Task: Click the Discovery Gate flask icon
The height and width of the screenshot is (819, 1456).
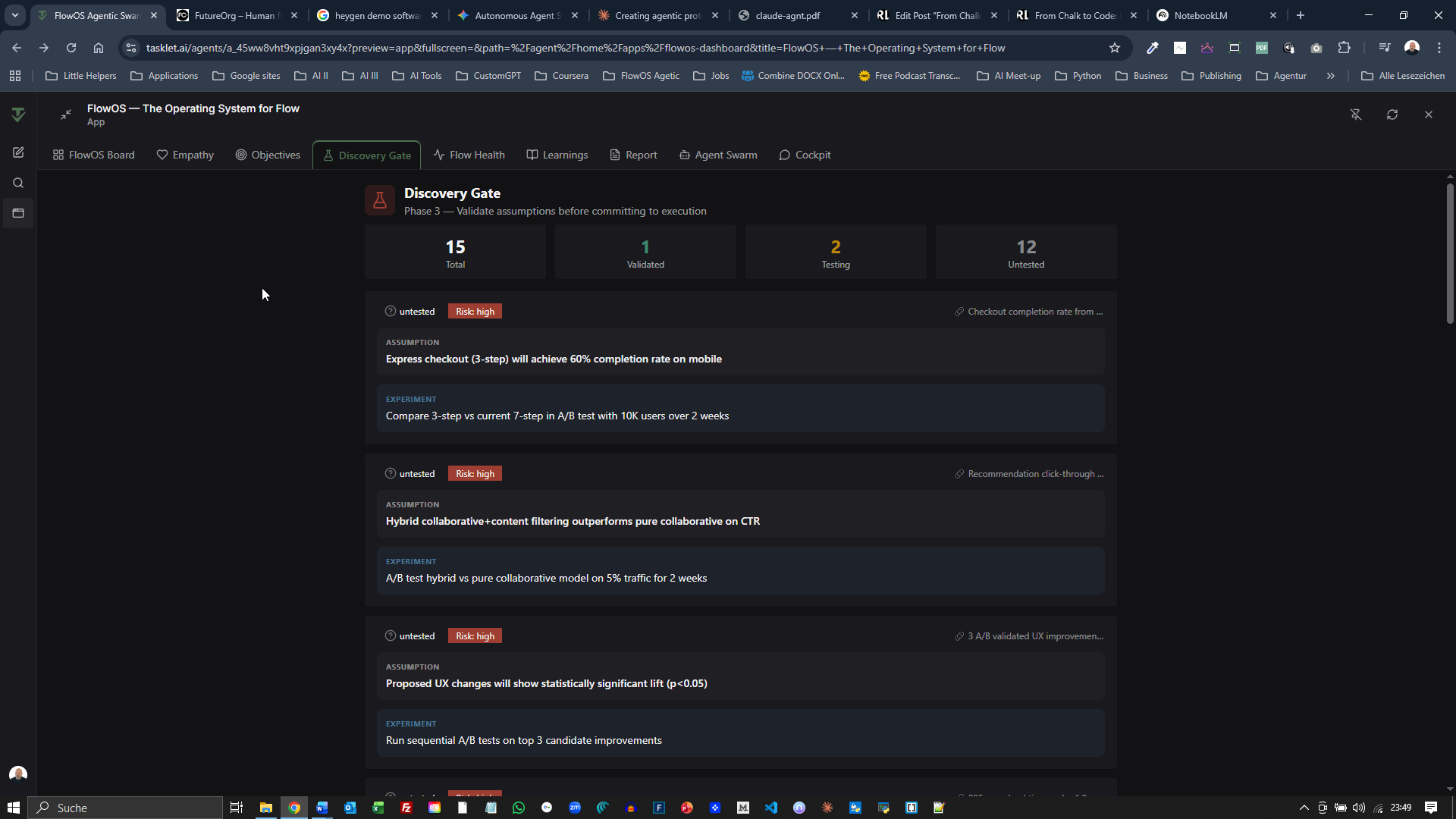Action: pyautogui.click(x=380, y=201)
